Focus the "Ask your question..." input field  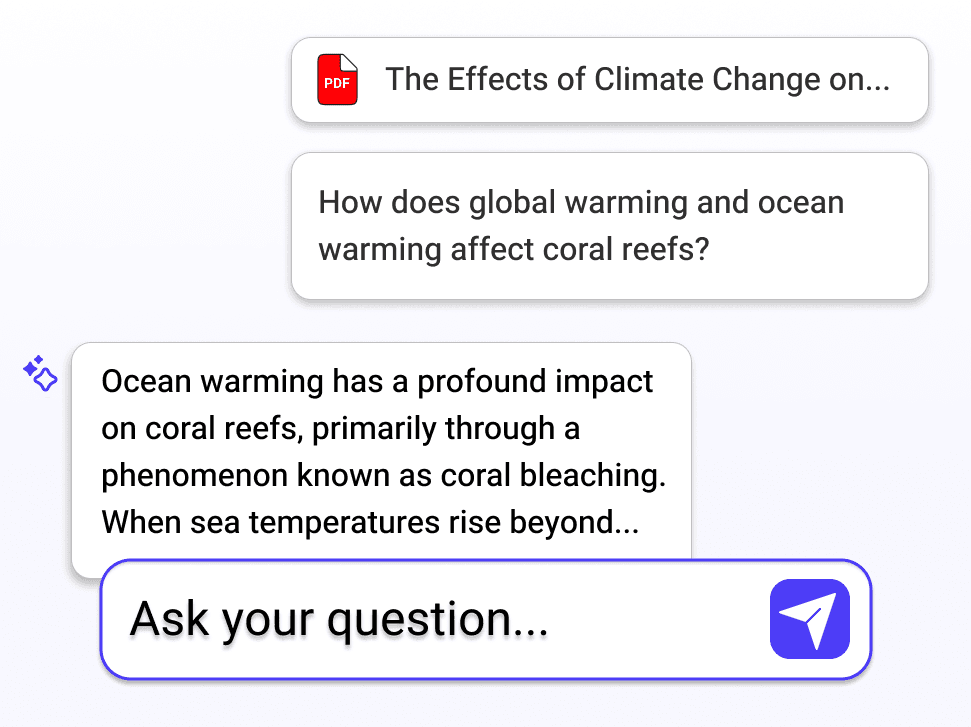click(x=440, y=619)
